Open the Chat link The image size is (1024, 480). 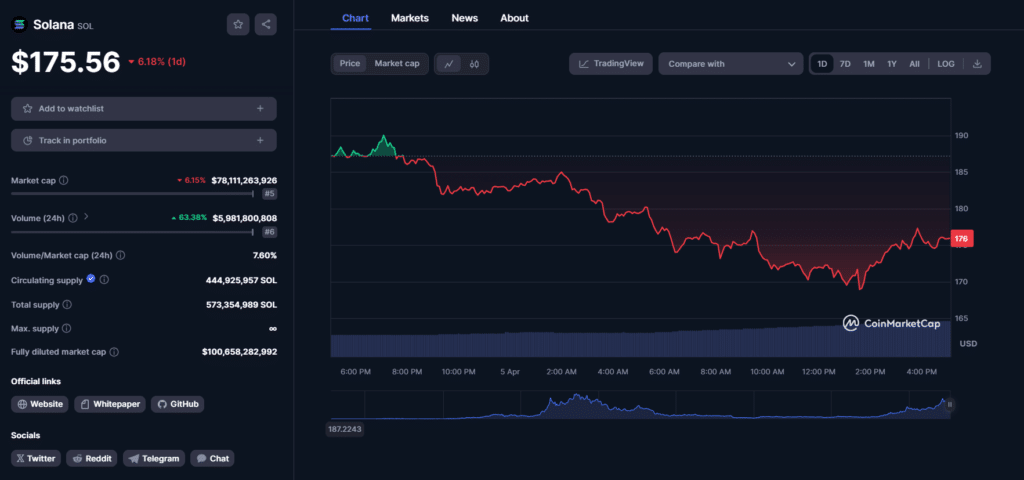tap(212, 458)
